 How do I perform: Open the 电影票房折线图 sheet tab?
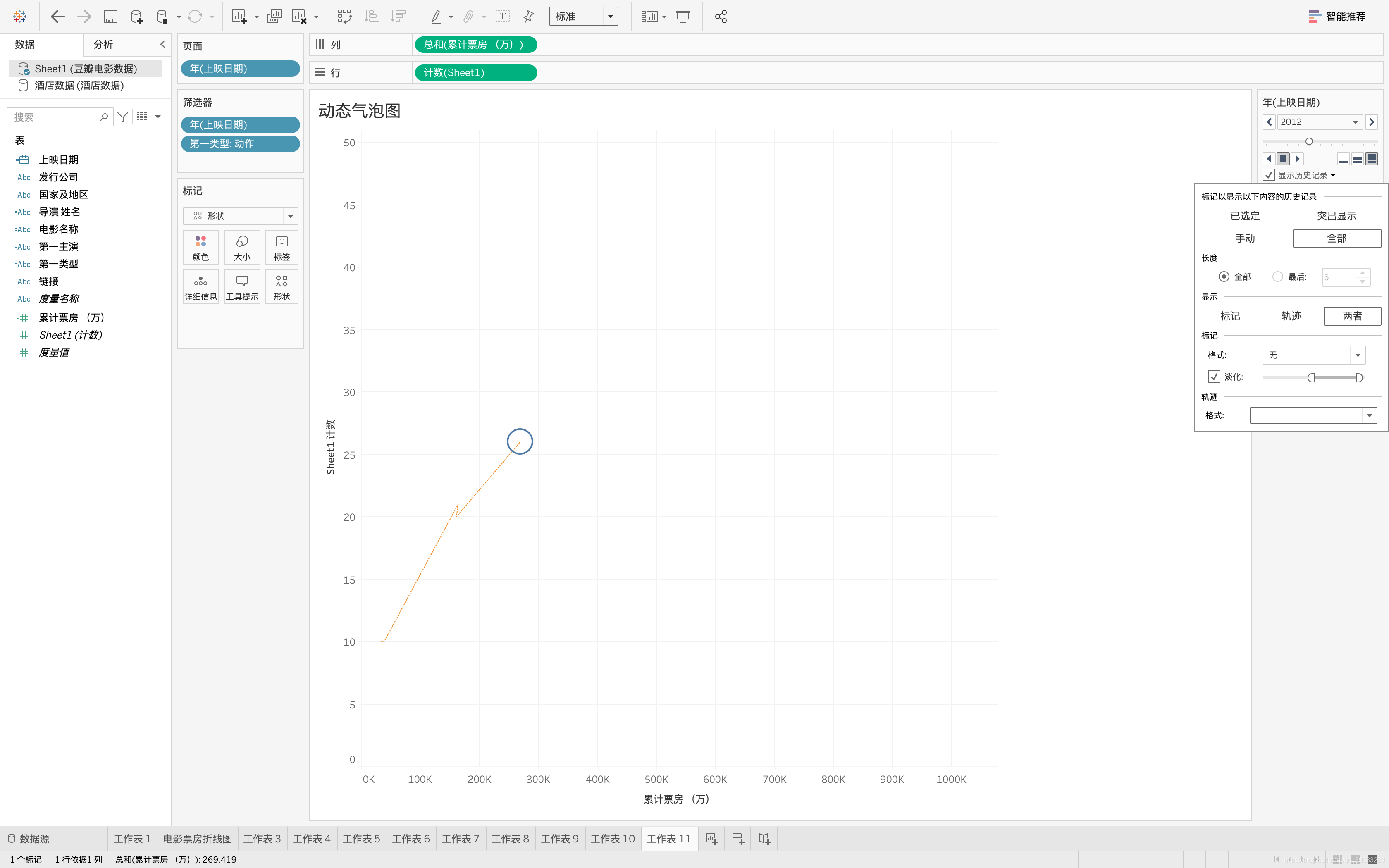198,839
